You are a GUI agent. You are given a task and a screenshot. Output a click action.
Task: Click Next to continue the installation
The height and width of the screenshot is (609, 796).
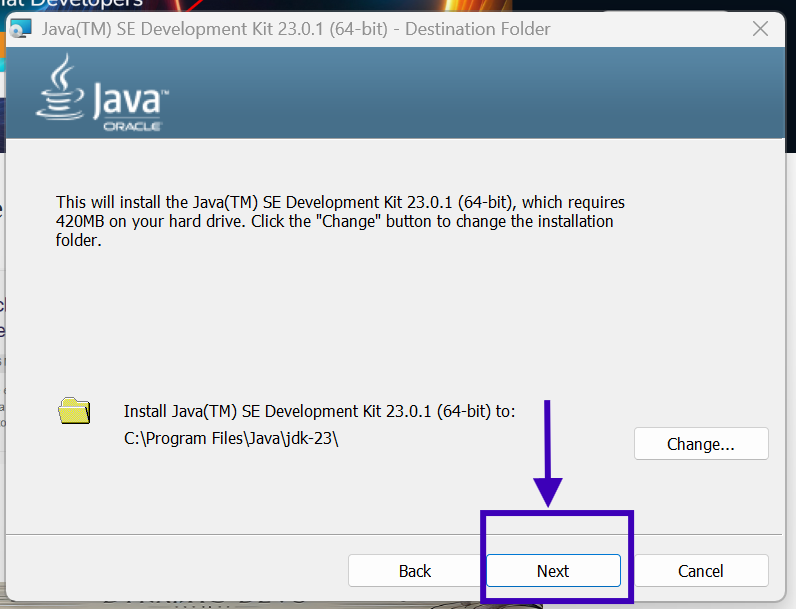click(x=553, y=571)
